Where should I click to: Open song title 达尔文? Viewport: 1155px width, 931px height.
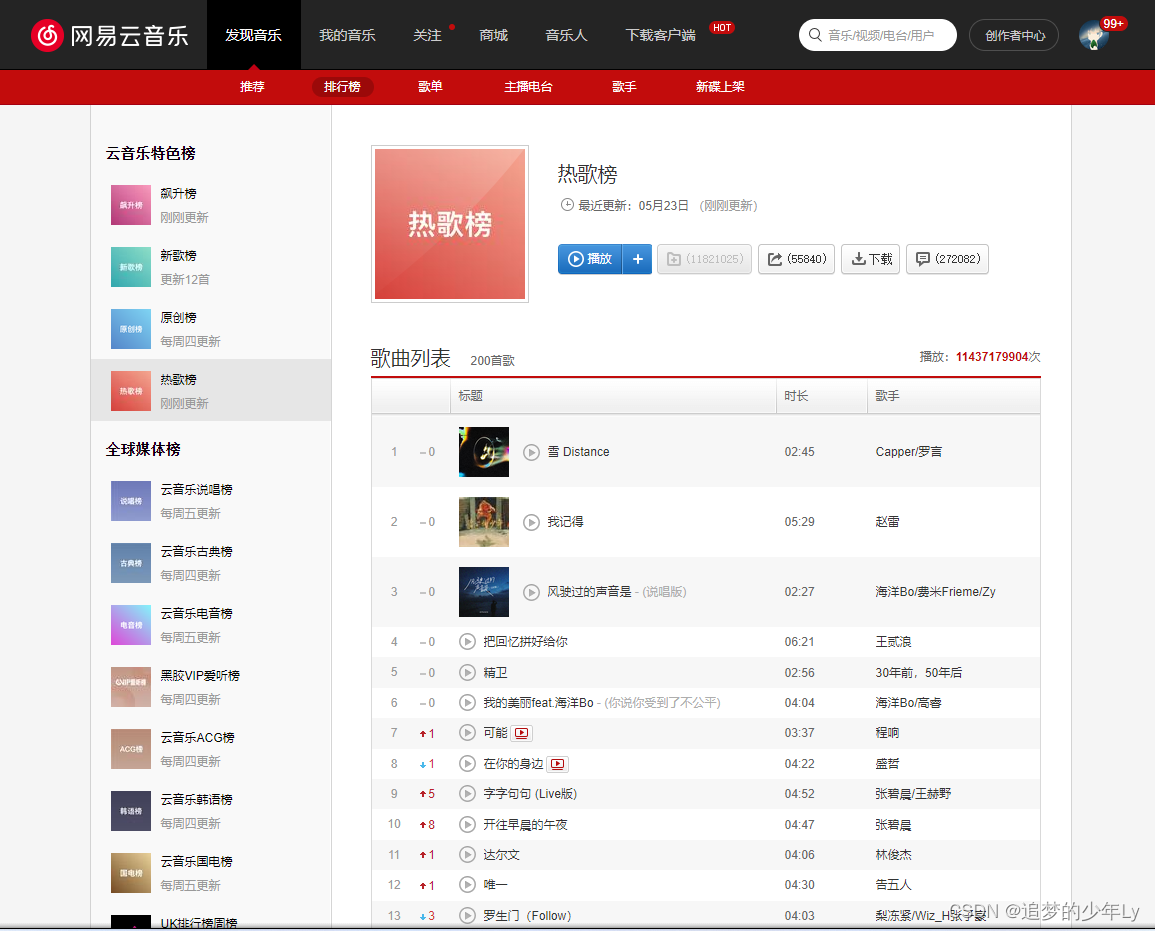point(502,855)
